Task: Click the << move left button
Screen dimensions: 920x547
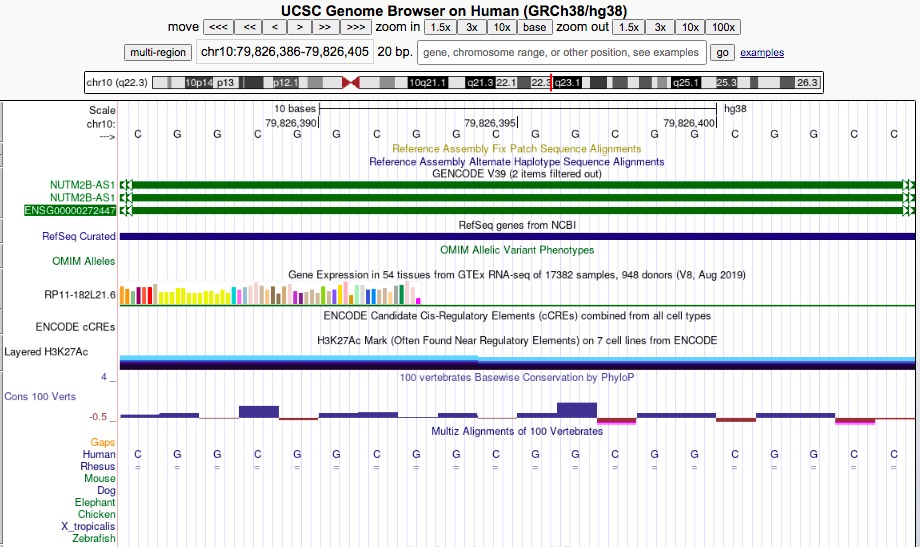Action: (249, 27)
